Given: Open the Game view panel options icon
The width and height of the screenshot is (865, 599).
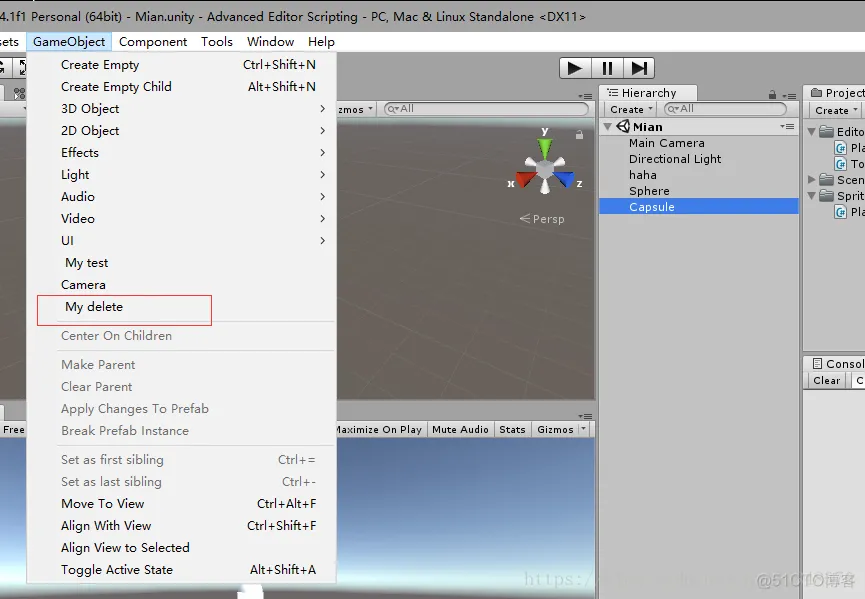Looking at the screenshot, I should click(x=585, y=416).
